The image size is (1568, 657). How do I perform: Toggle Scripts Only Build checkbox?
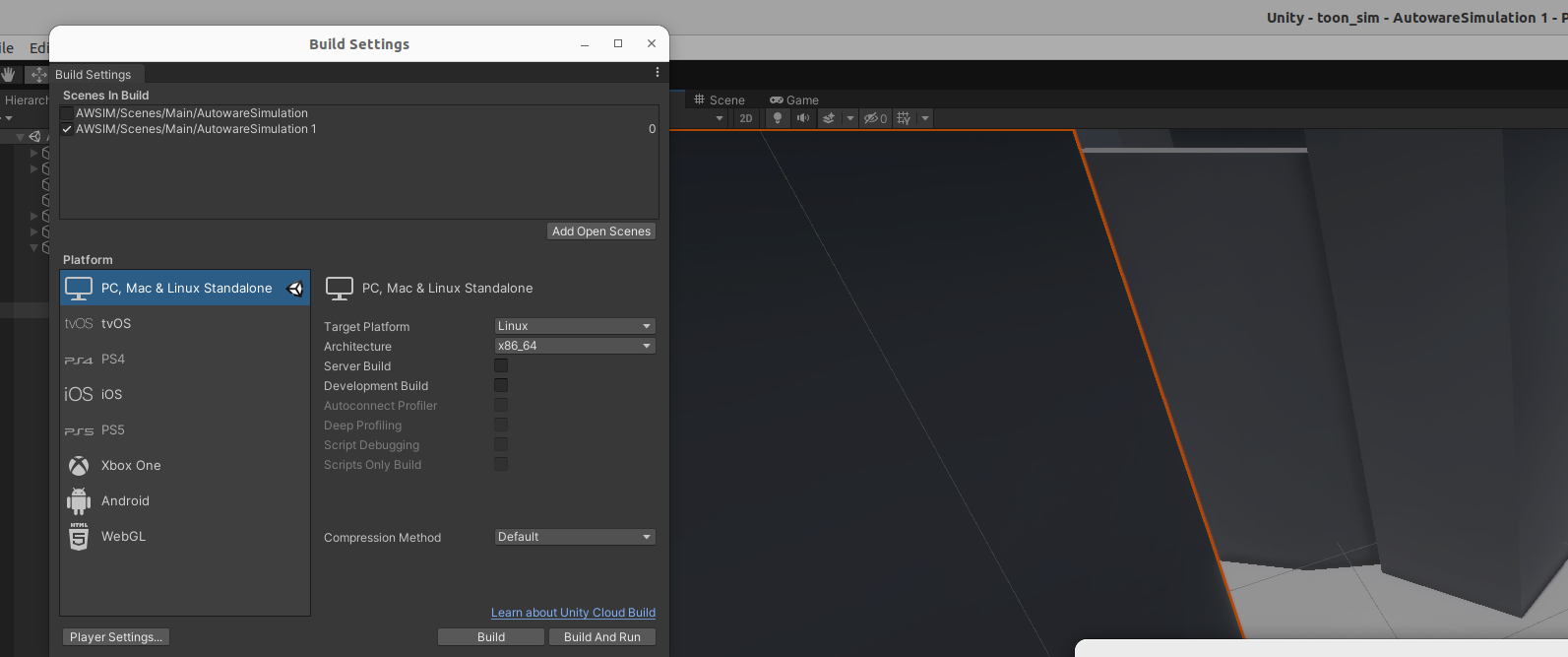click(x=501, y=464)
